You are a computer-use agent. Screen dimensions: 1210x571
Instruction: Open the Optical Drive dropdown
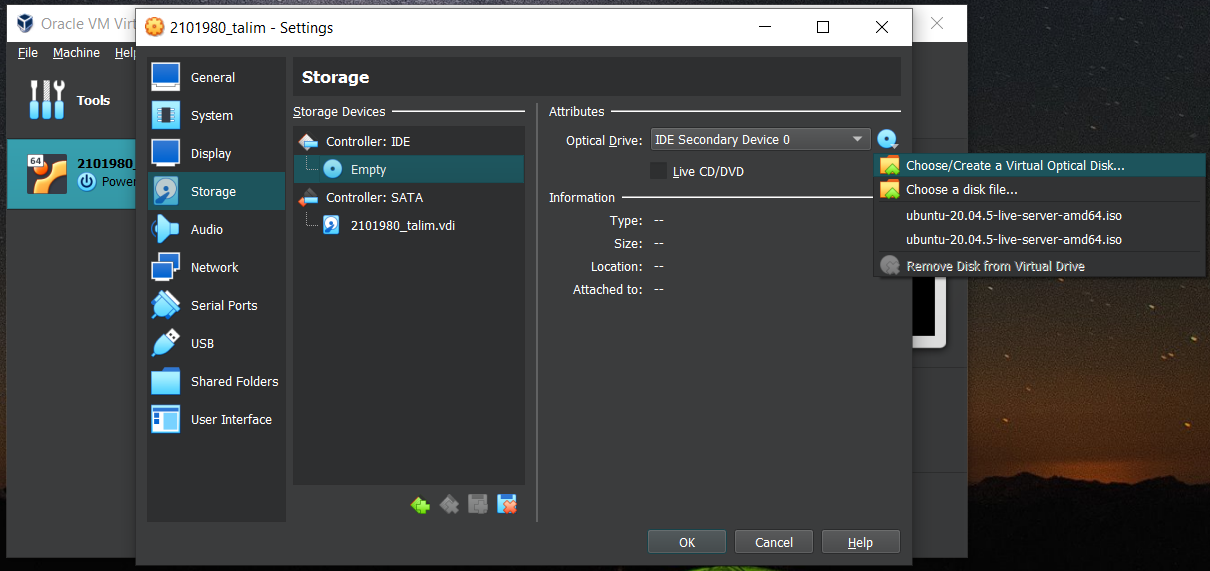pyautogui.click(x=760, y=139)
